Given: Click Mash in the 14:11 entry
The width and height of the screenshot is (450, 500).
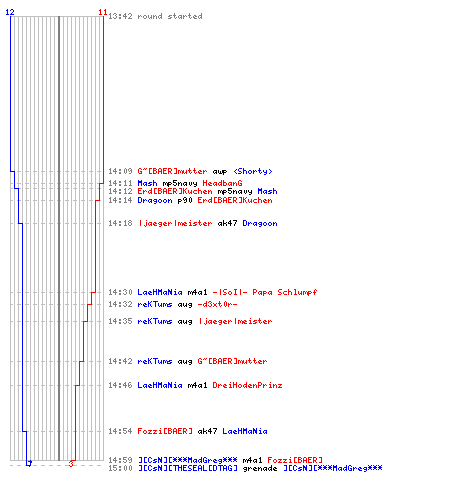Looking at the screenshot, I should click(x=147, y=183).
